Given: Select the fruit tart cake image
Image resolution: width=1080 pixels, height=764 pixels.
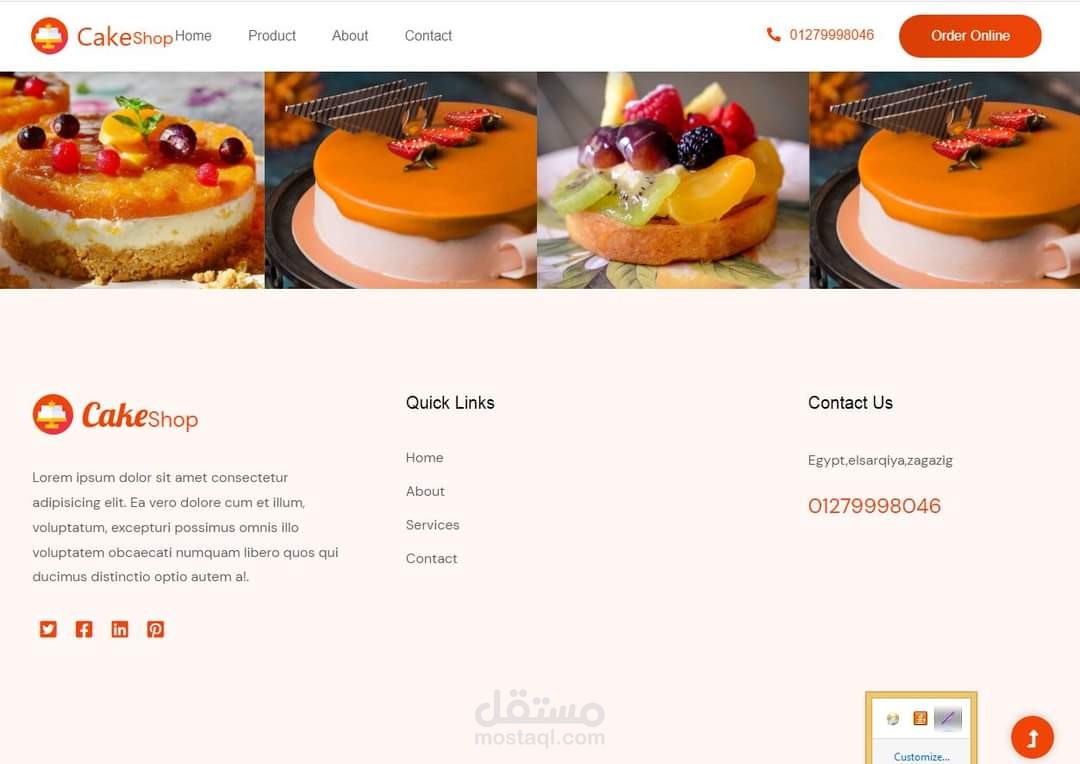Looking at the screenshot, I should coord(673,180).
